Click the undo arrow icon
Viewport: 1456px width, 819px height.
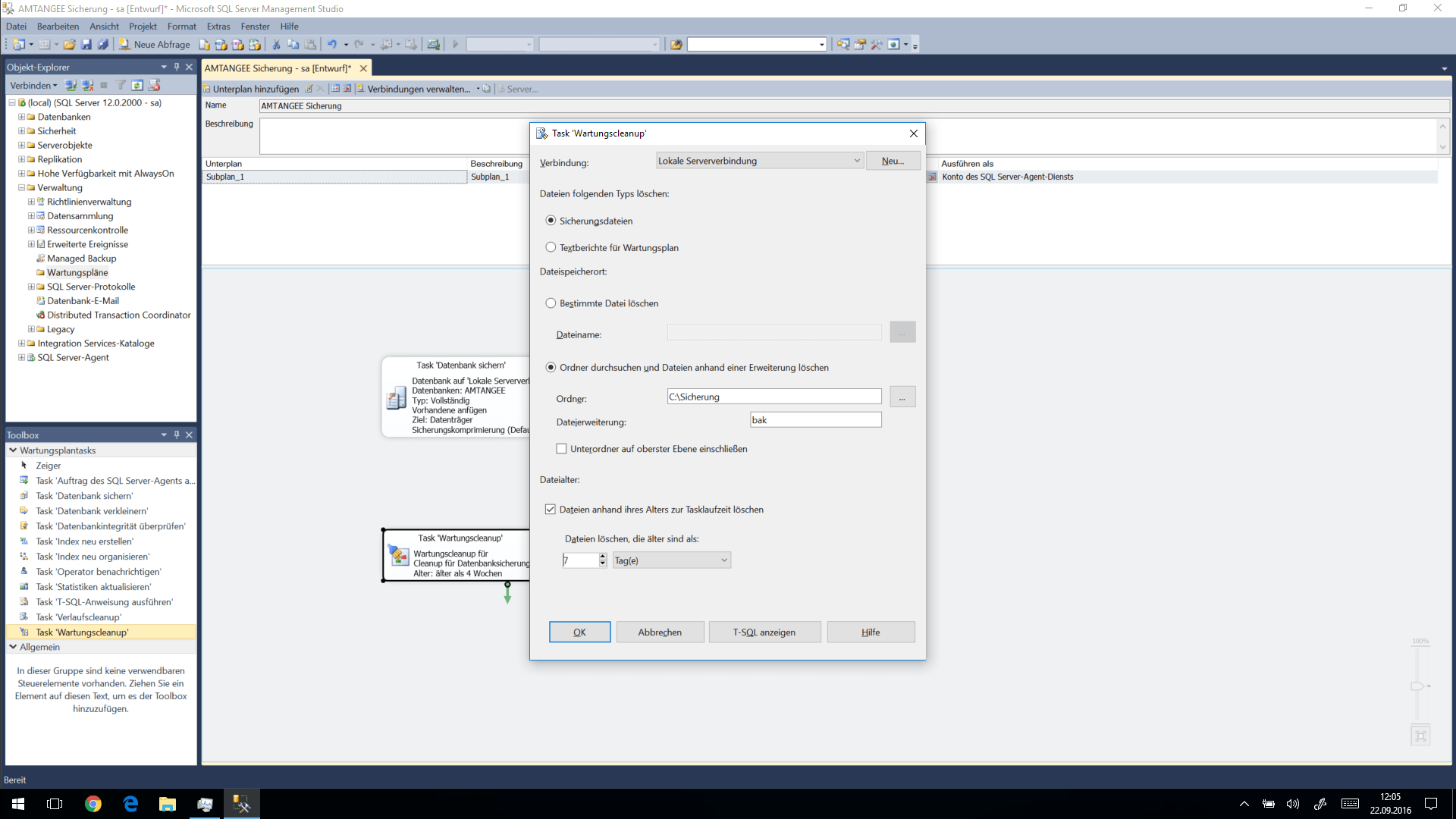[x=331, y=45]
